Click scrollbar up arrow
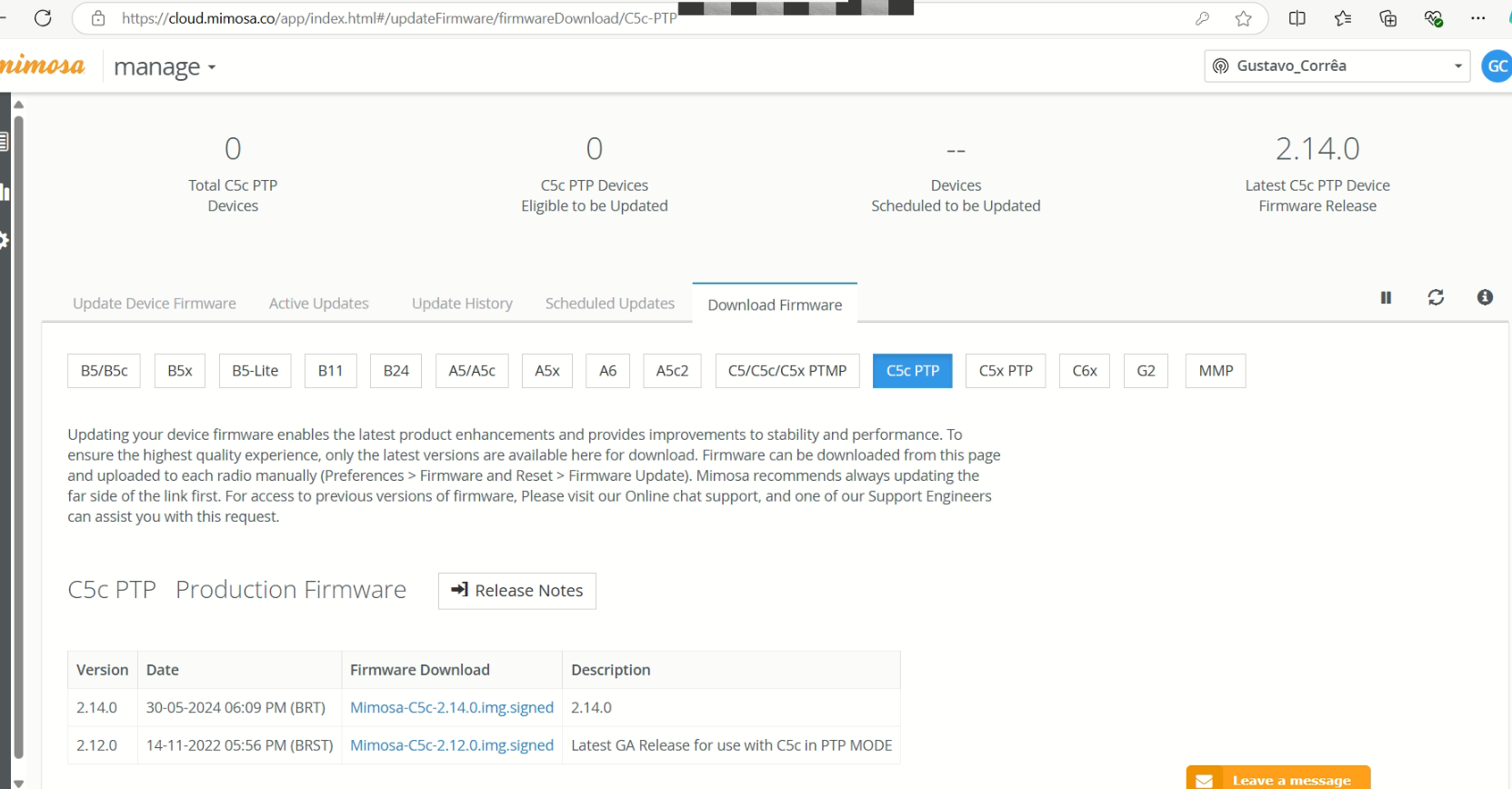The width and height of the screenshot is (1512, 789). coord(18,105)
